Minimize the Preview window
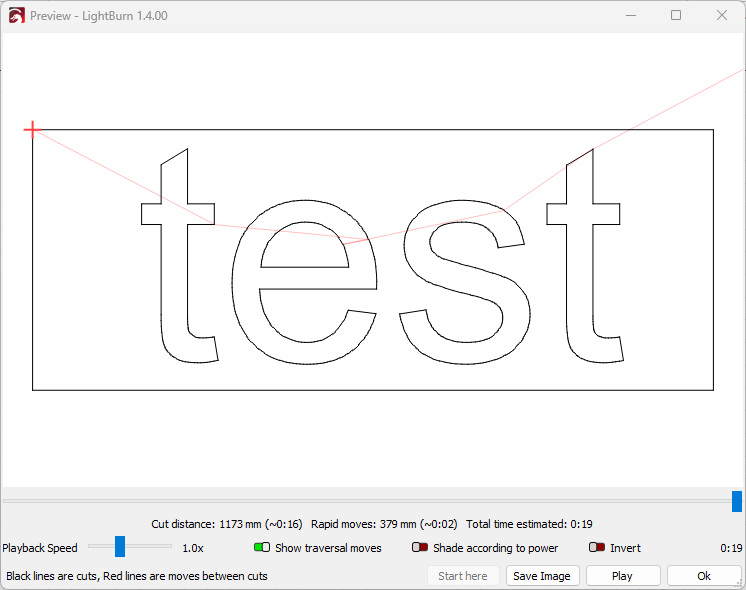 coord(631,15)
